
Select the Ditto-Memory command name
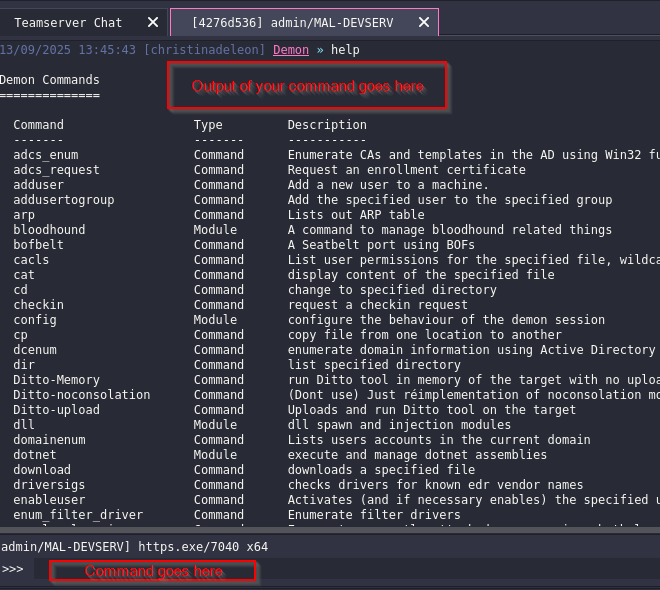[x=56, y=380]
